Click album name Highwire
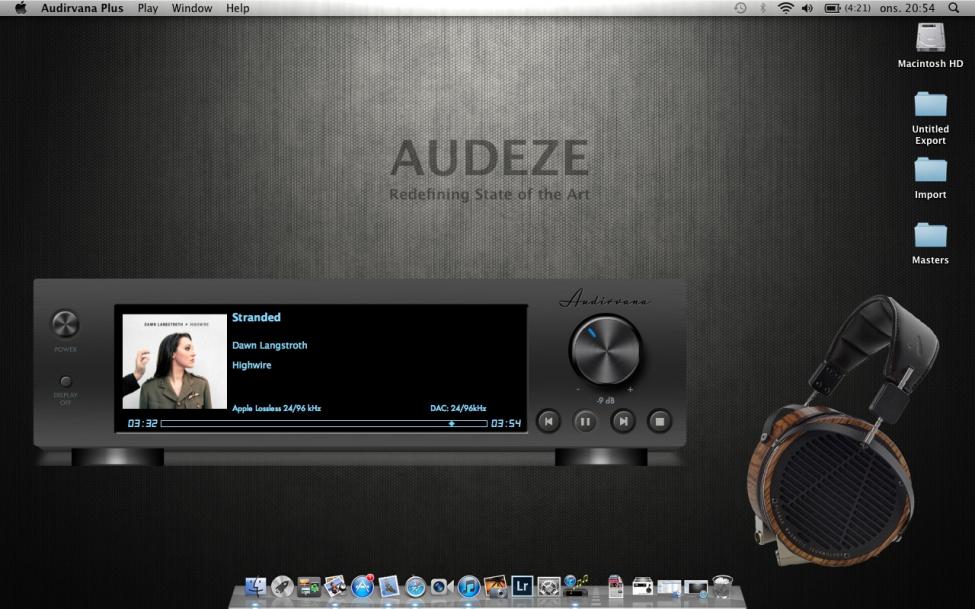This screenshot has width=975, height=609. [251, 365]
